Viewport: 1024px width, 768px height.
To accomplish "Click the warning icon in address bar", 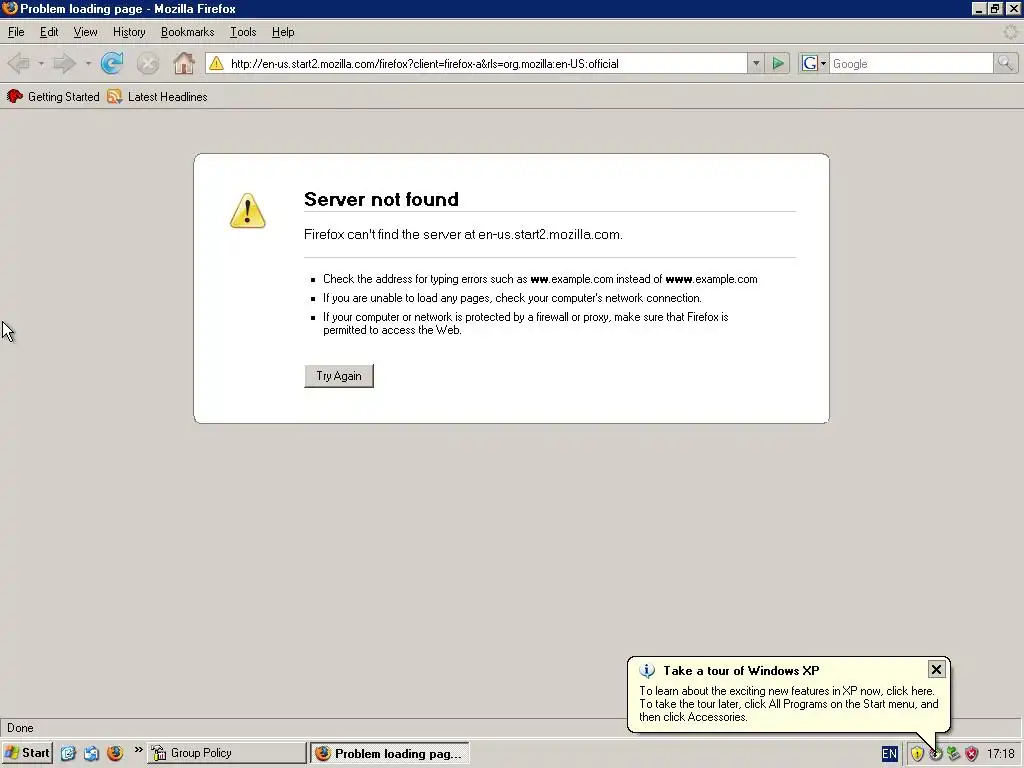I will pyautogui.click(x=216, y=63).
